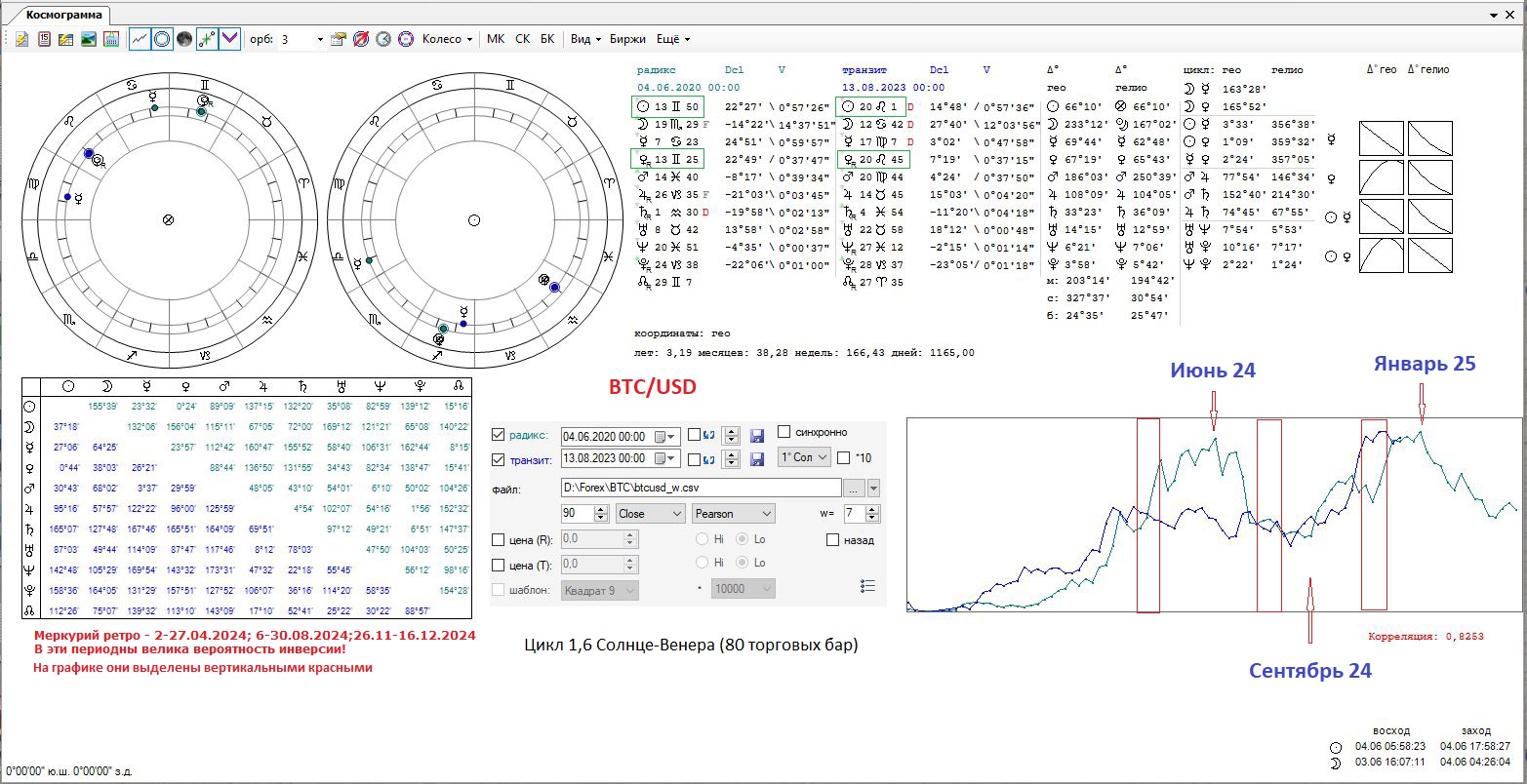Browse for file with the ... button
The image size is (1527, 784).
tap(854, 489)
